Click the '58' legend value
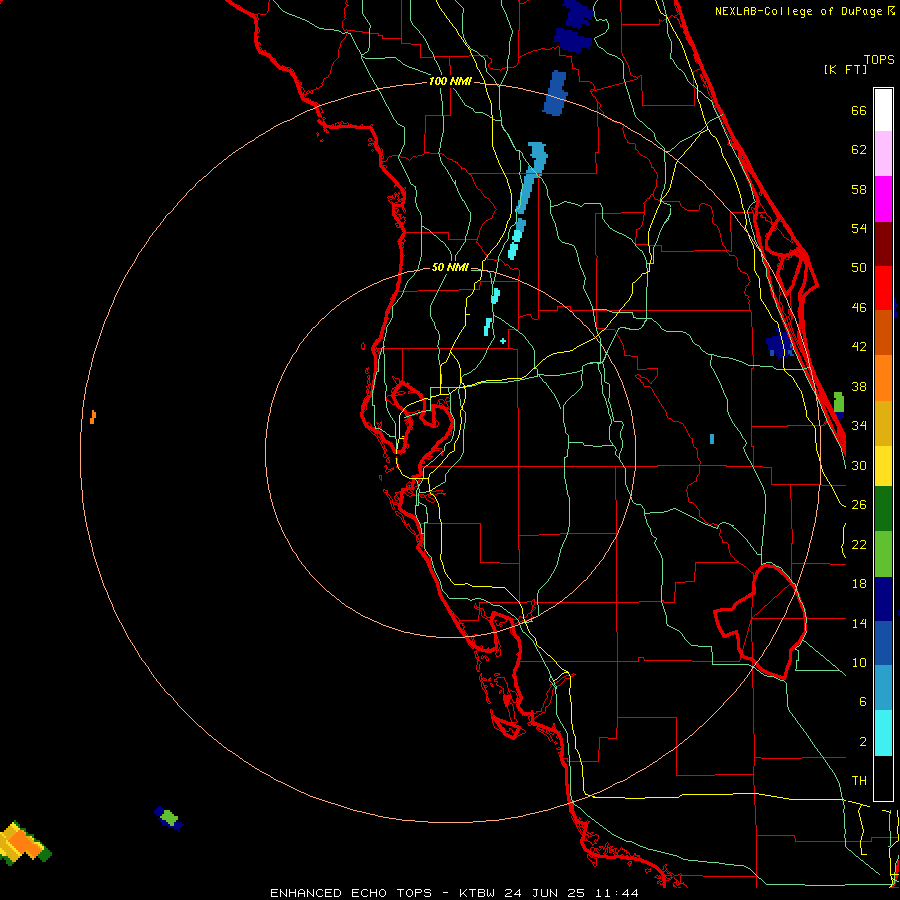Screen dimensions: 900x900 (x=859, y=189)
